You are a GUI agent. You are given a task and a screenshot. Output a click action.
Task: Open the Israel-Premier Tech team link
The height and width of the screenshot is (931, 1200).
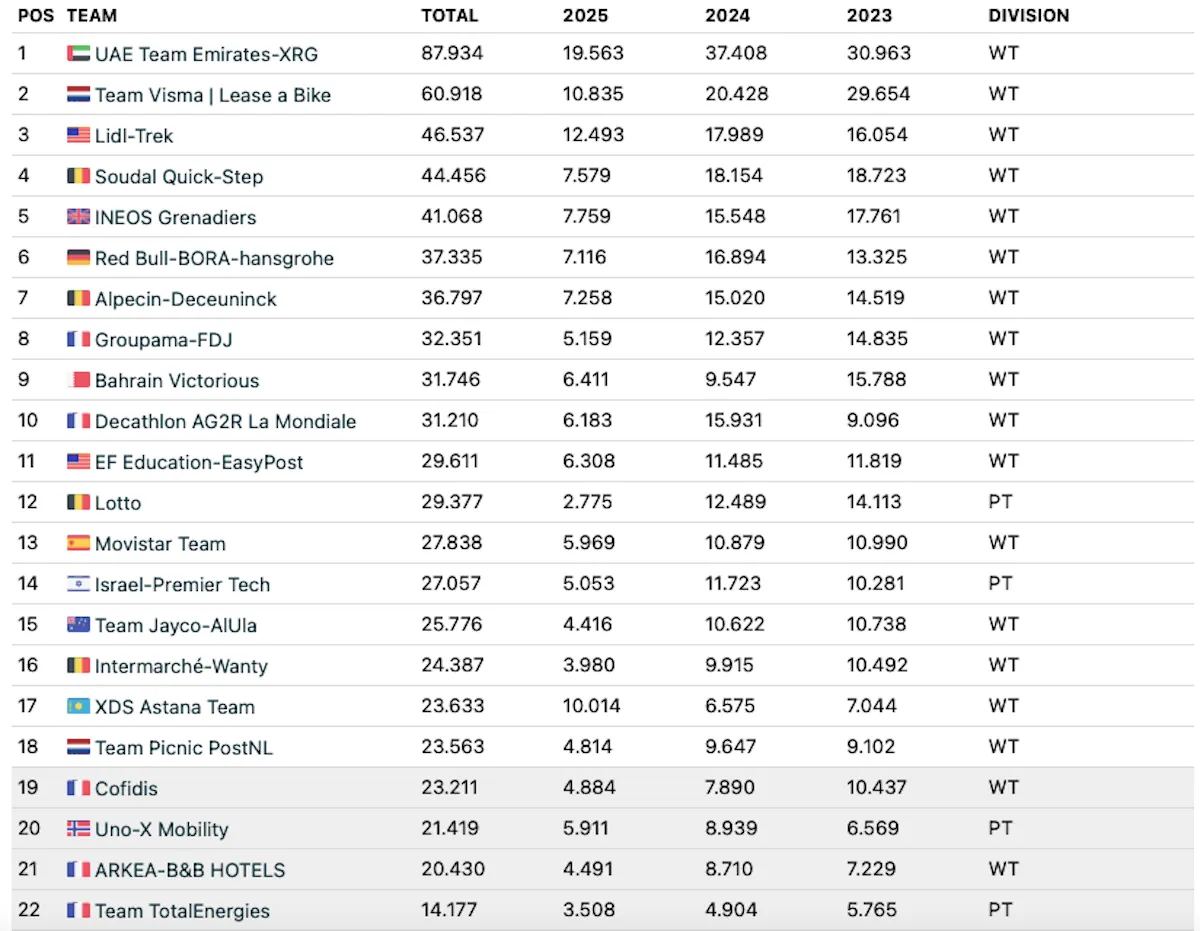[183, 584]
